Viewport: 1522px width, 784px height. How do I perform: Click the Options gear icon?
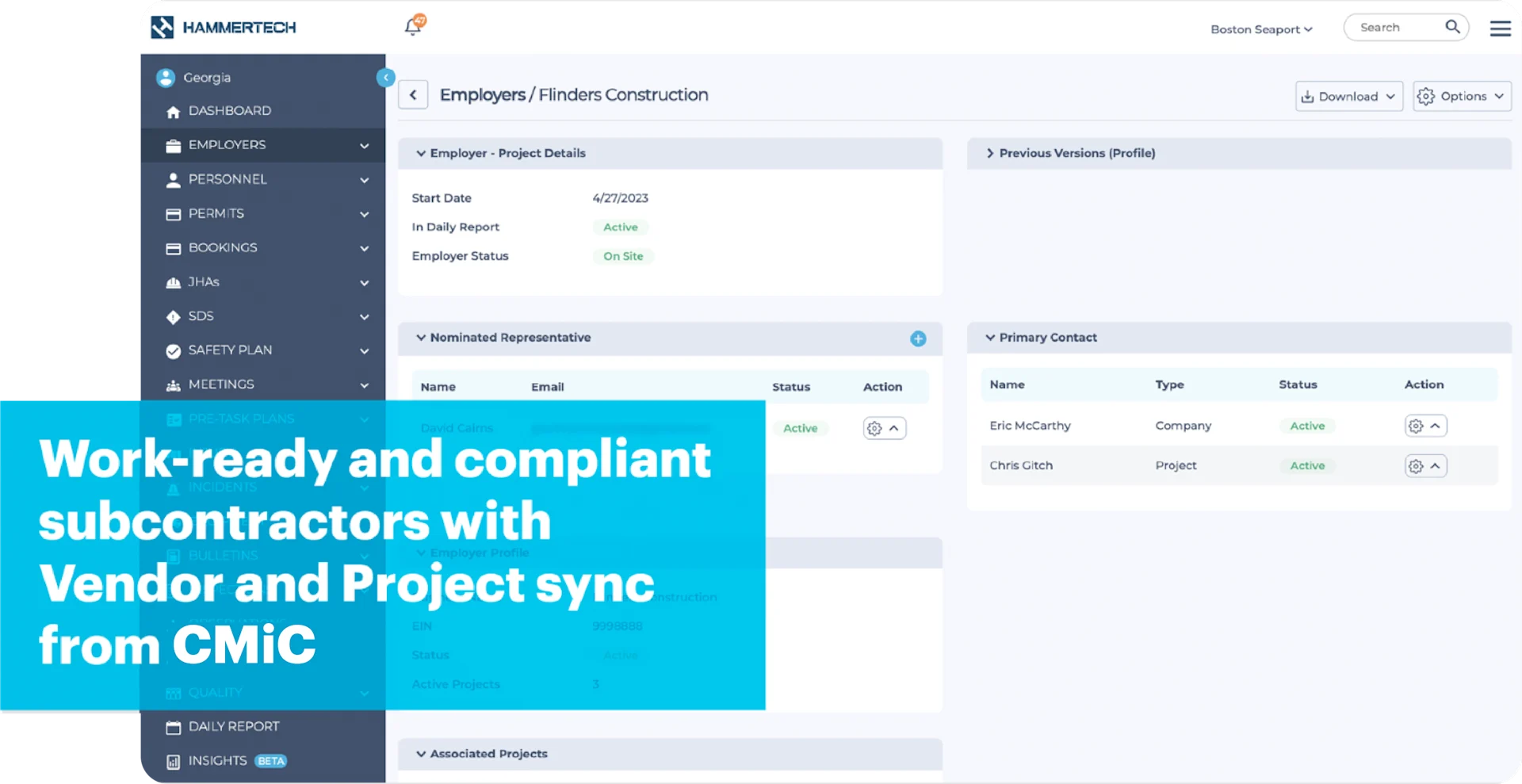coord(1425,97)
